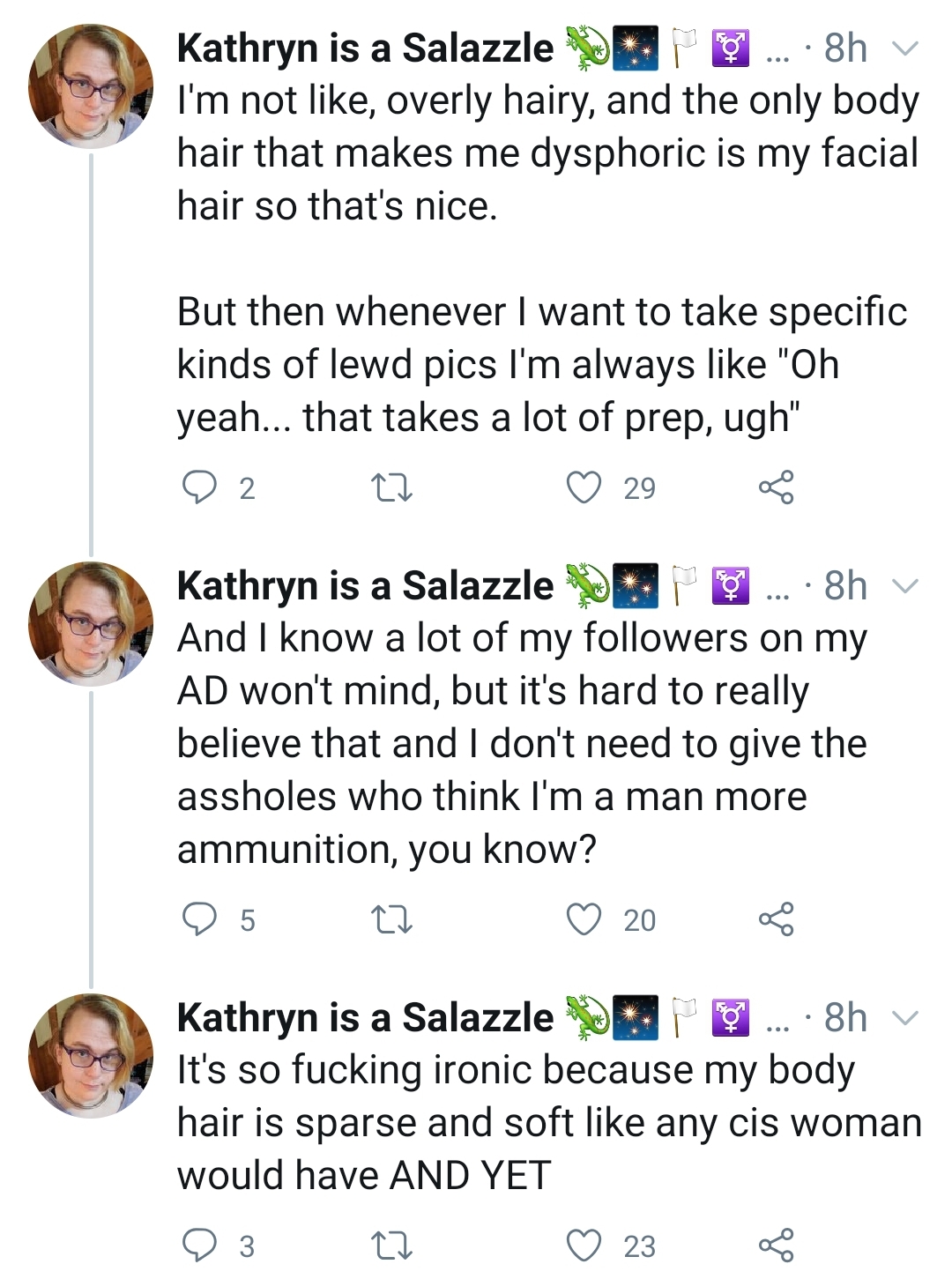Image resolution: width=952 pixels, height=1279 pixels.
Task: Open Kathryn is a Salazzle name on first tweet
Action: click(365, 48)
